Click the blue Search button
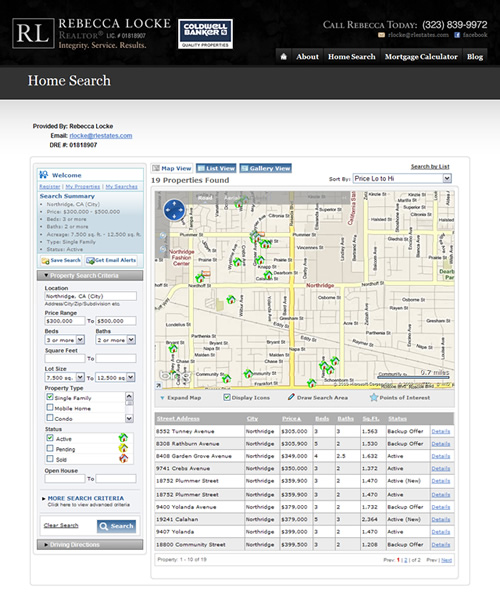 click(117, 526)
